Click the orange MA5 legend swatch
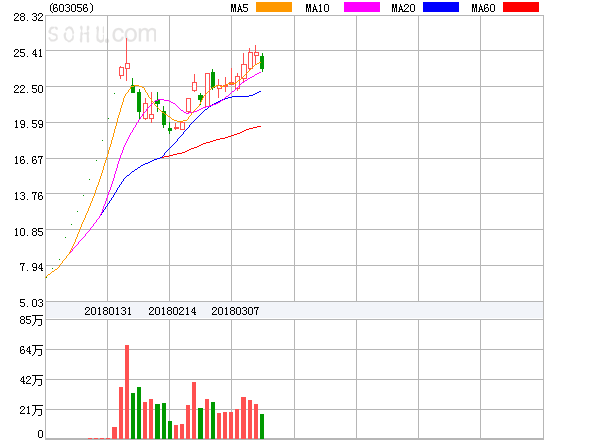 click(x=274, y=7)
